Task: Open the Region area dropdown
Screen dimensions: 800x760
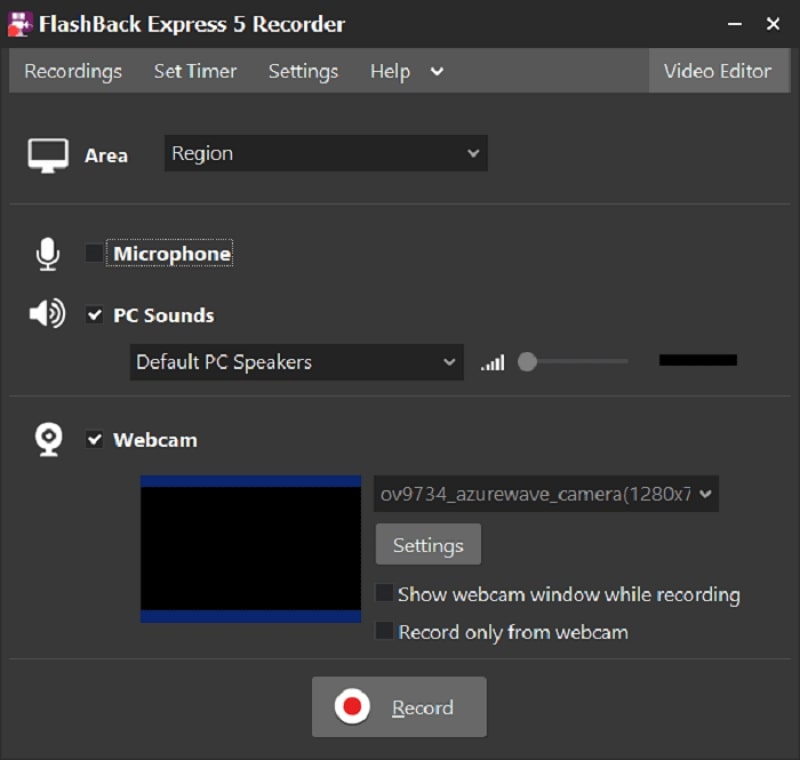Action: click(325, 153)
